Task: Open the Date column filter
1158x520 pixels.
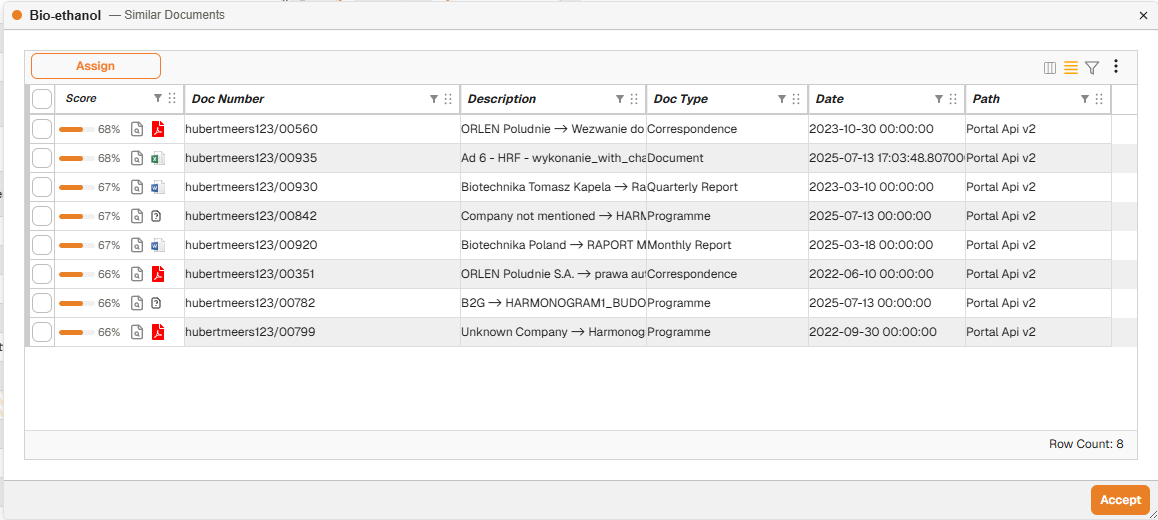Action: (939, 98)
